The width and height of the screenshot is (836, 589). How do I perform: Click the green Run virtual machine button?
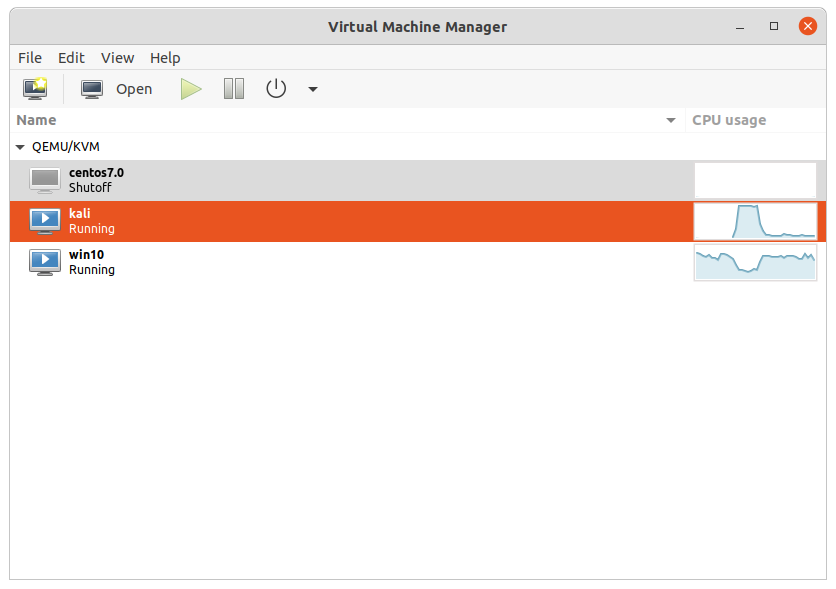(x=191, y=89)
